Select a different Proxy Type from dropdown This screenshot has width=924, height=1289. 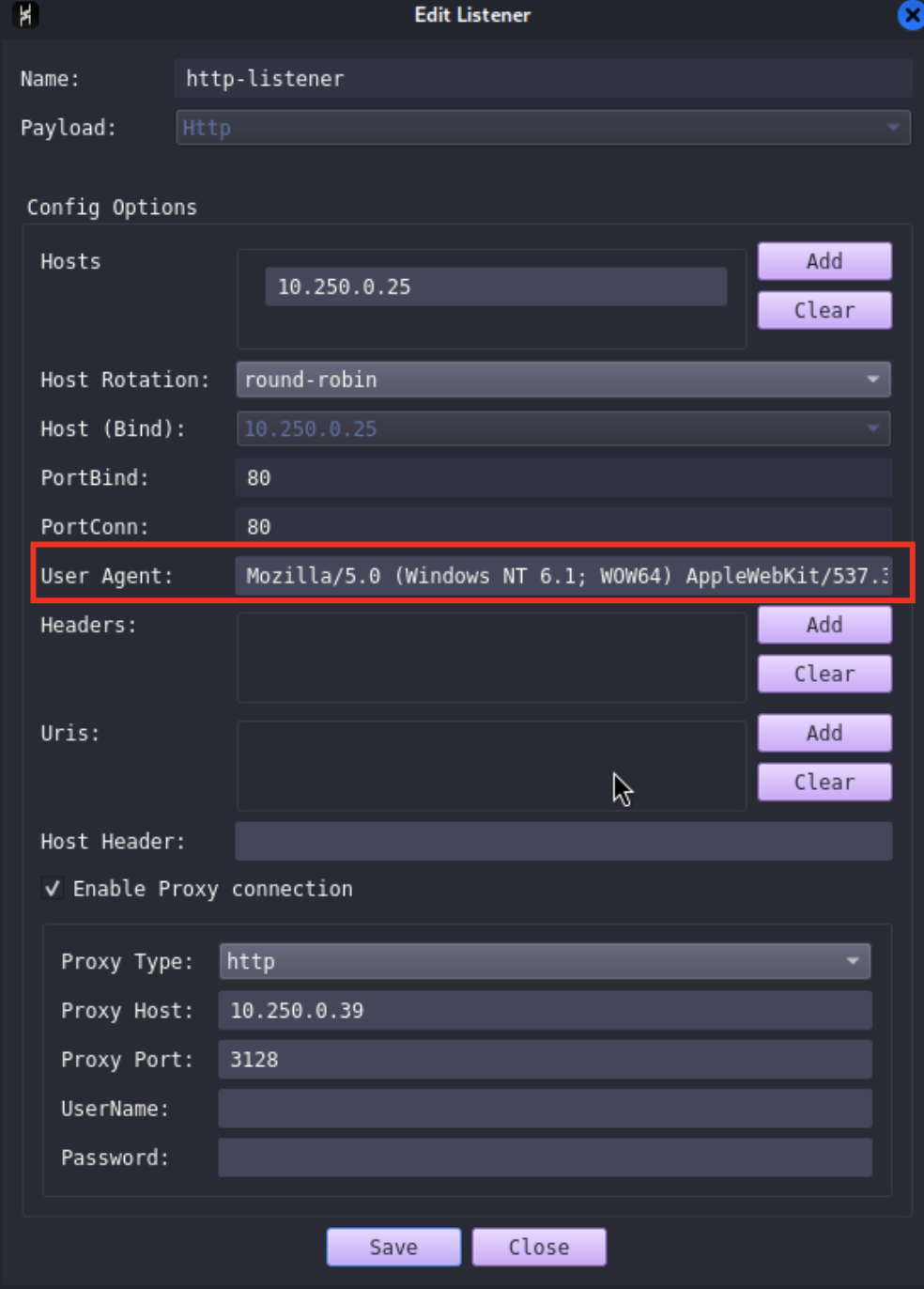click(543, 961)
